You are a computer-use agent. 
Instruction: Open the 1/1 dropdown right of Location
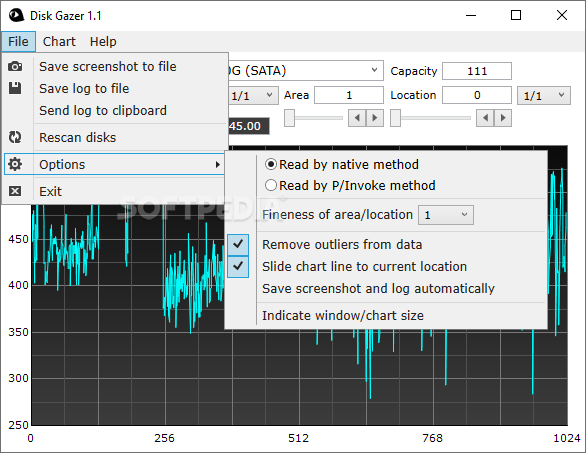coord(544,96)
